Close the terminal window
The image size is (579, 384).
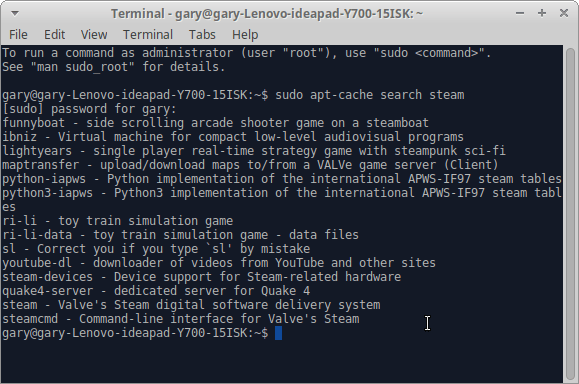point(563,13)
